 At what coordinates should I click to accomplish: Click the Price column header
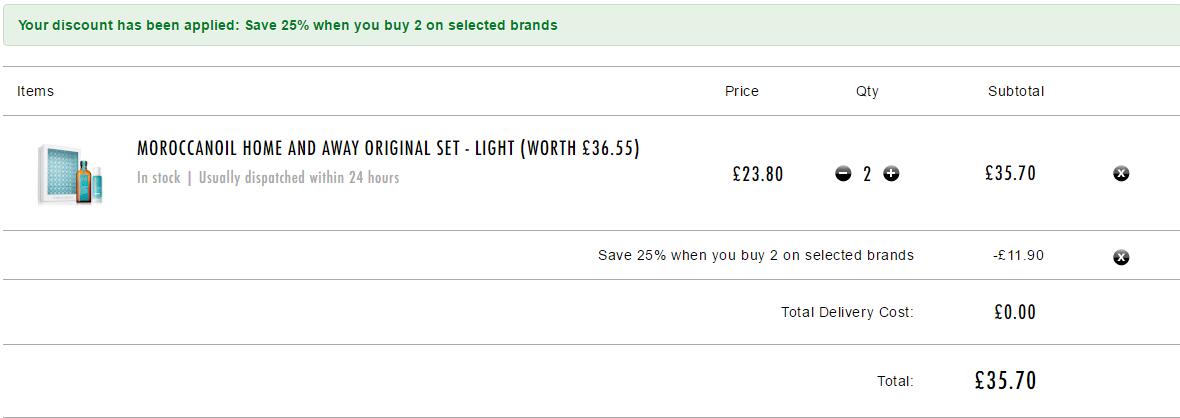pyautogui.click(x=741, y=91)
